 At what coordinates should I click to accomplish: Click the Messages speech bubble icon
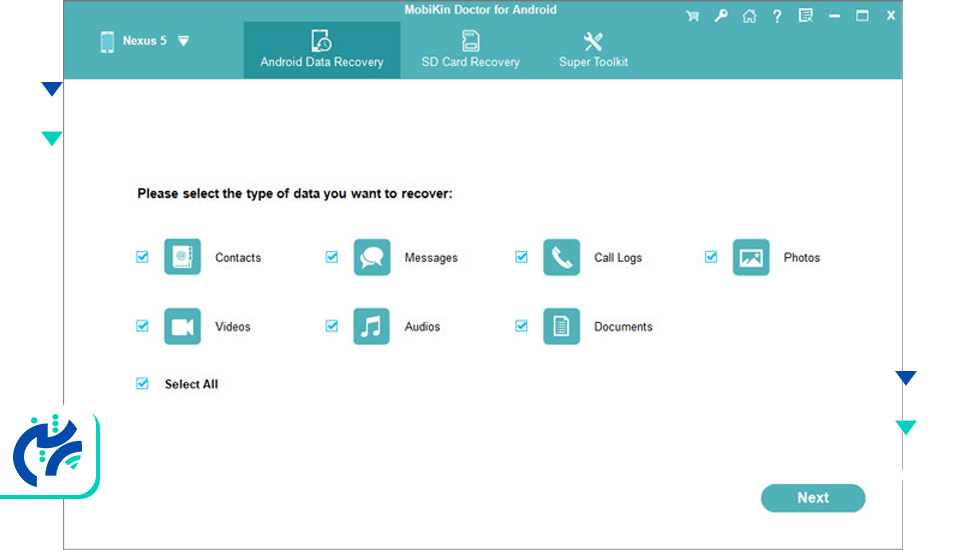tap(372, 257)
